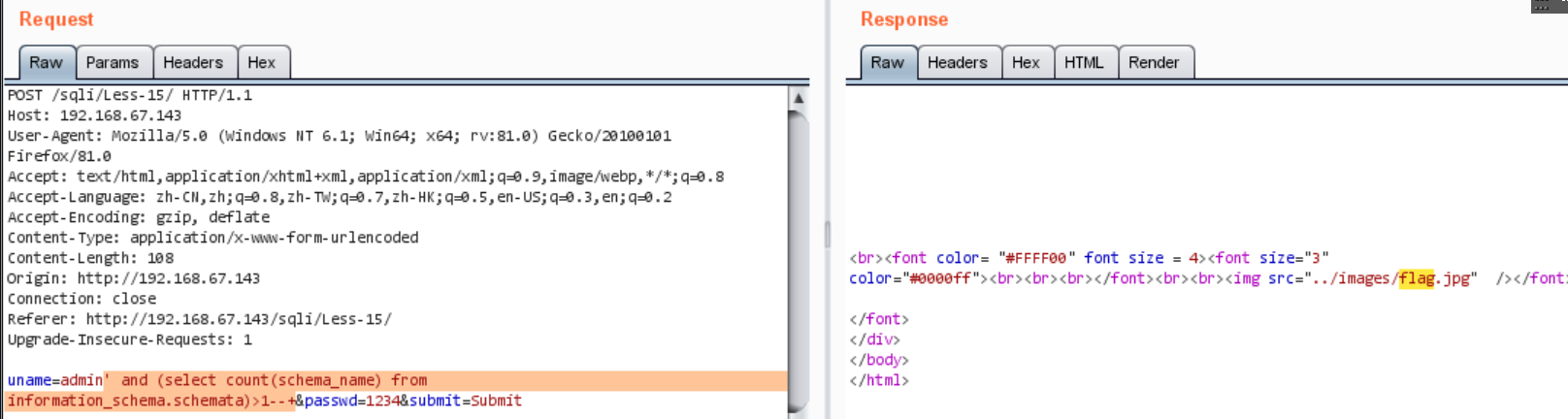Select the Request Raw tab

click(x=46, y=62)
